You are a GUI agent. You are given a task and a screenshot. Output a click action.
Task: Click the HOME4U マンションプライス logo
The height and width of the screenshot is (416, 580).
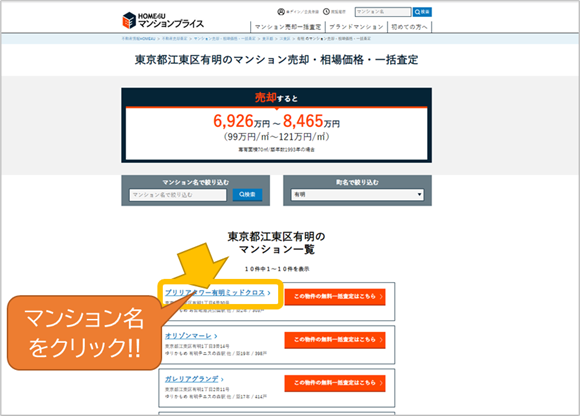pyautogui.click(x=163, y=20)
